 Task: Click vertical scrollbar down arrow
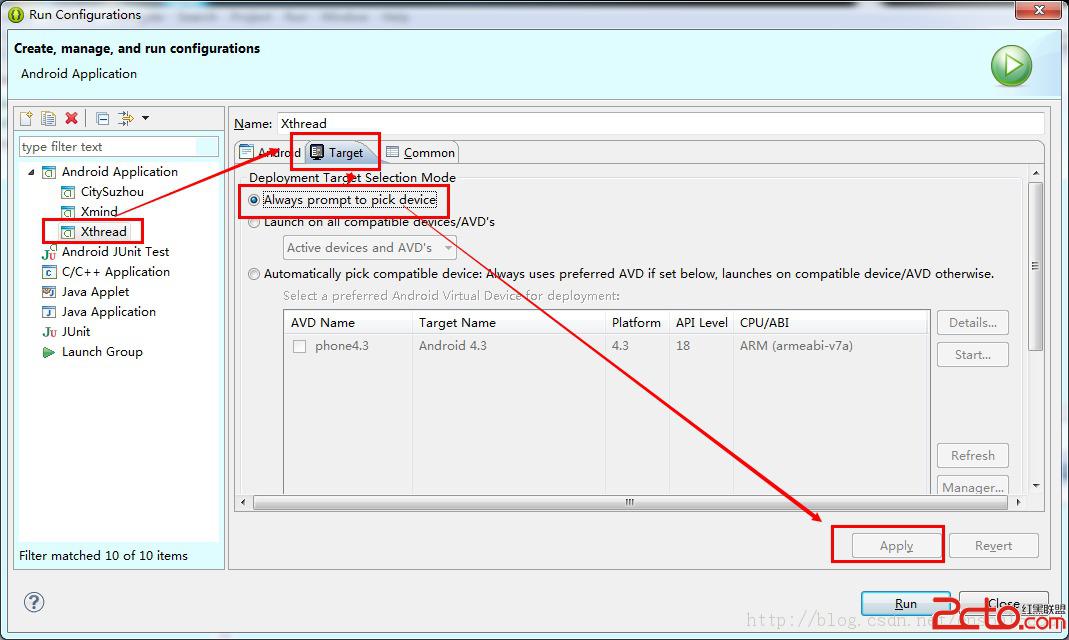coord(1036,486)
